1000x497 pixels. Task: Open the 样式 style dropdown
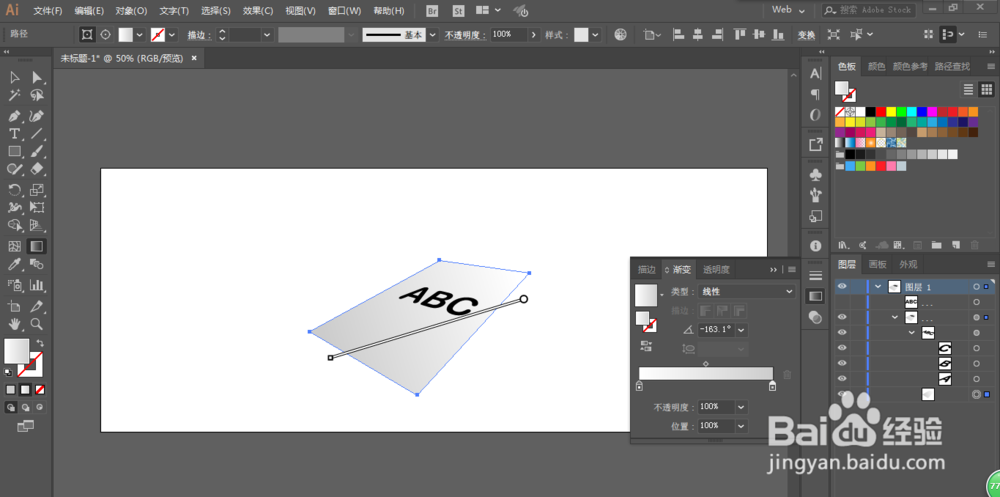pos(596,35)
